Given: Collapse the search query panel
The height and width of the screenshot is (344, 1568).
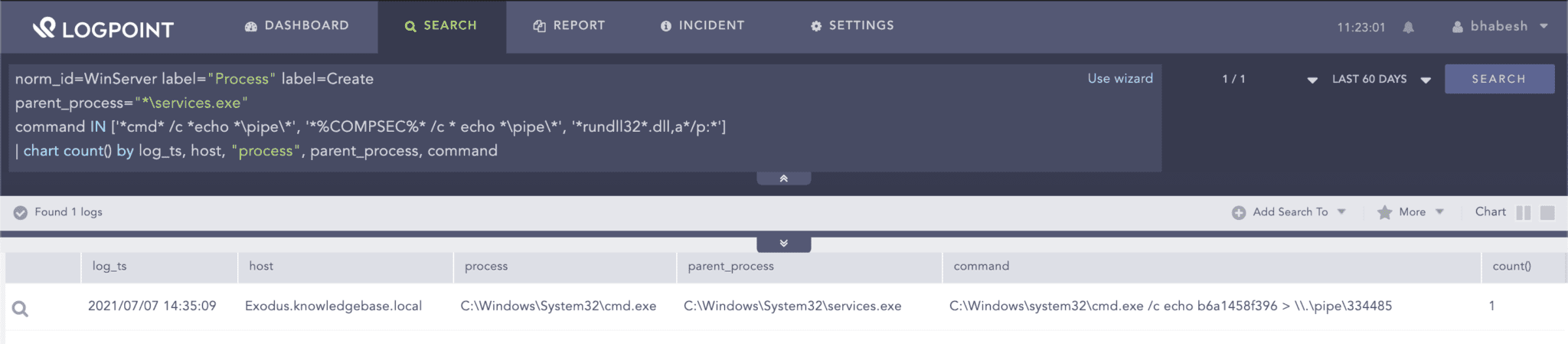Looking at the screenshot, I should click(x=783, y=179).
